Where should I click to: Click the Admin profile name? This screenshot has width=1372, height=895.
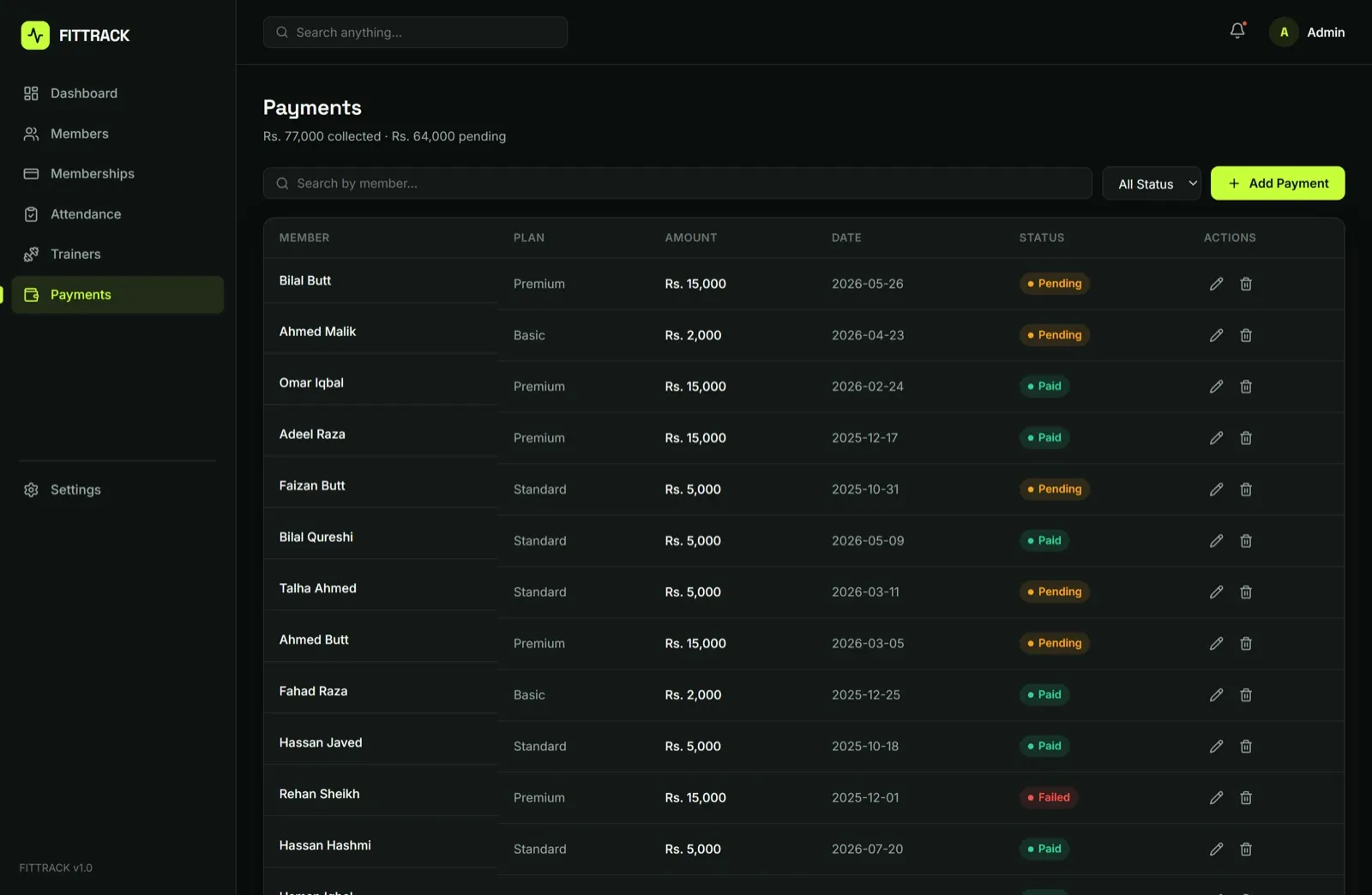pos(1326,33)
